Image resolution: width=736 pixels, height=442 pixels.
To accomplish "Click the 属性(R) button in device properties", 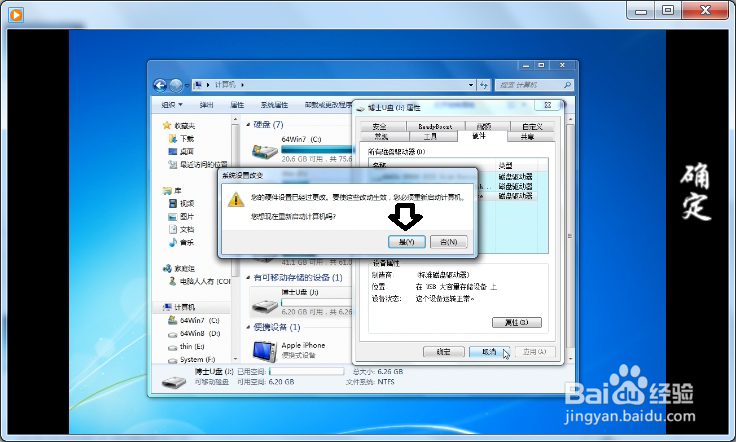I will click(x=516, y=322).
